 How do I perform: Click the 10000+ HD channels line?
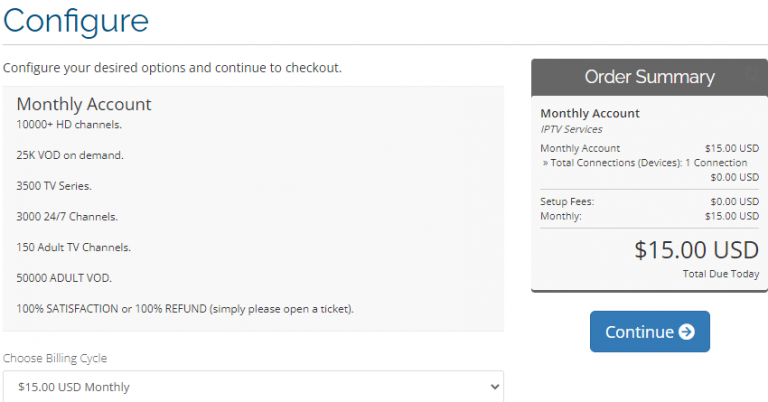(69, 124)
